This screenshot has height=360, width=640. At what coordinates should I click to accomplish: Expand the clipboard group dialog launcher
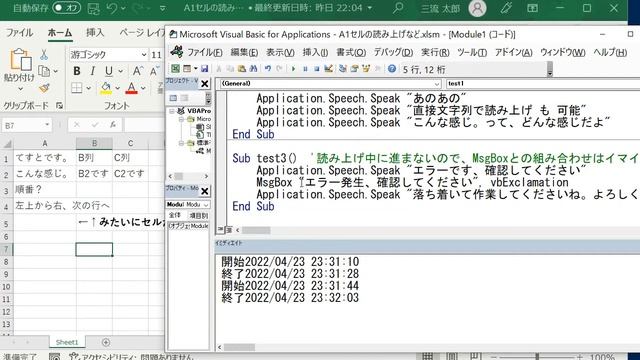tap(60, 106)
